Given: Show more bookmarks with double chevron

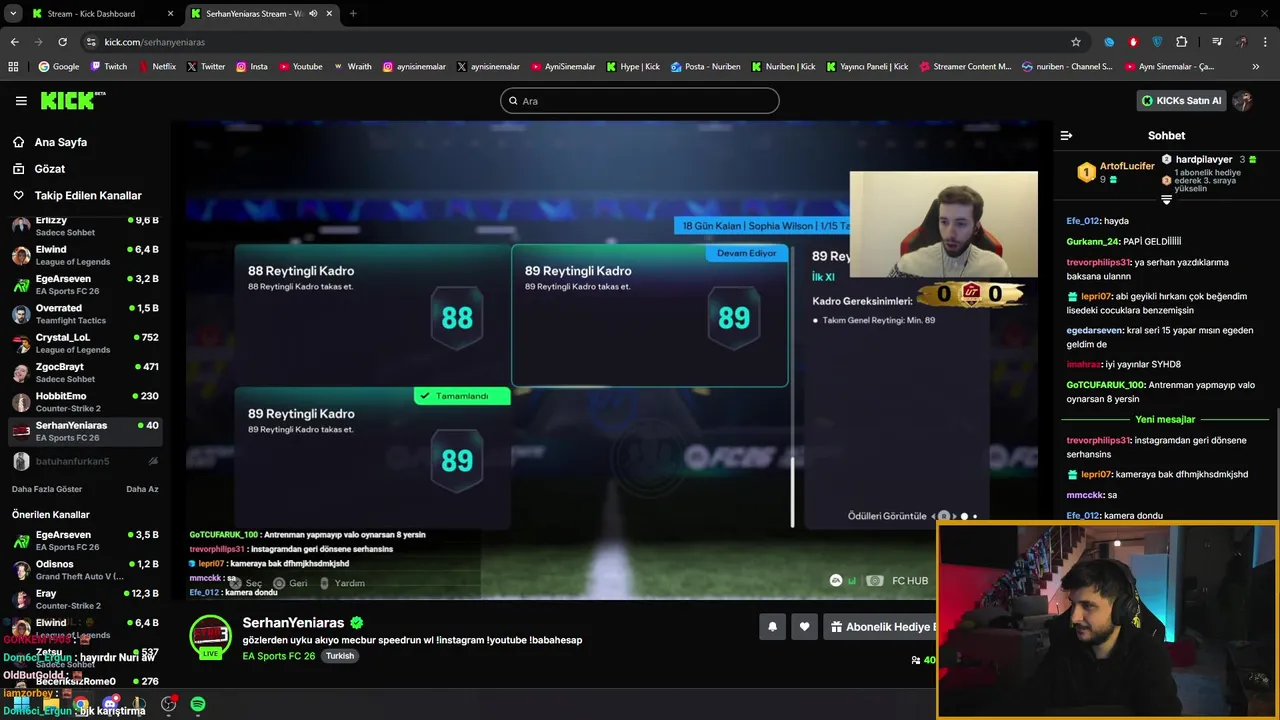Looking at the screenshot, I should pyautogui.click(x=1256, y=67).
